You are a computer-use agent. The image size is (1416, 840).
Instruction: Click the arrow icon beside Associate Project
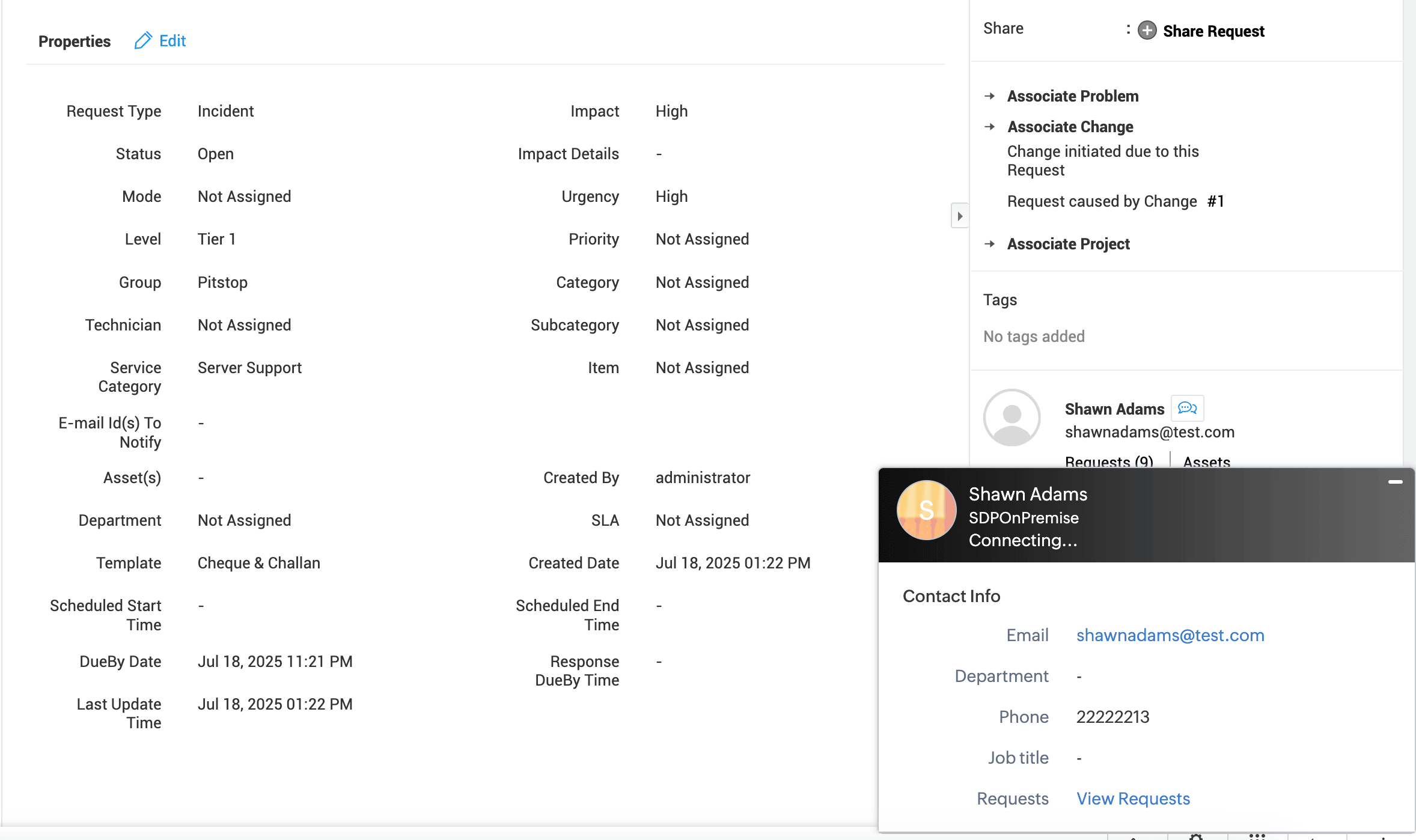[x=990, y=244]
